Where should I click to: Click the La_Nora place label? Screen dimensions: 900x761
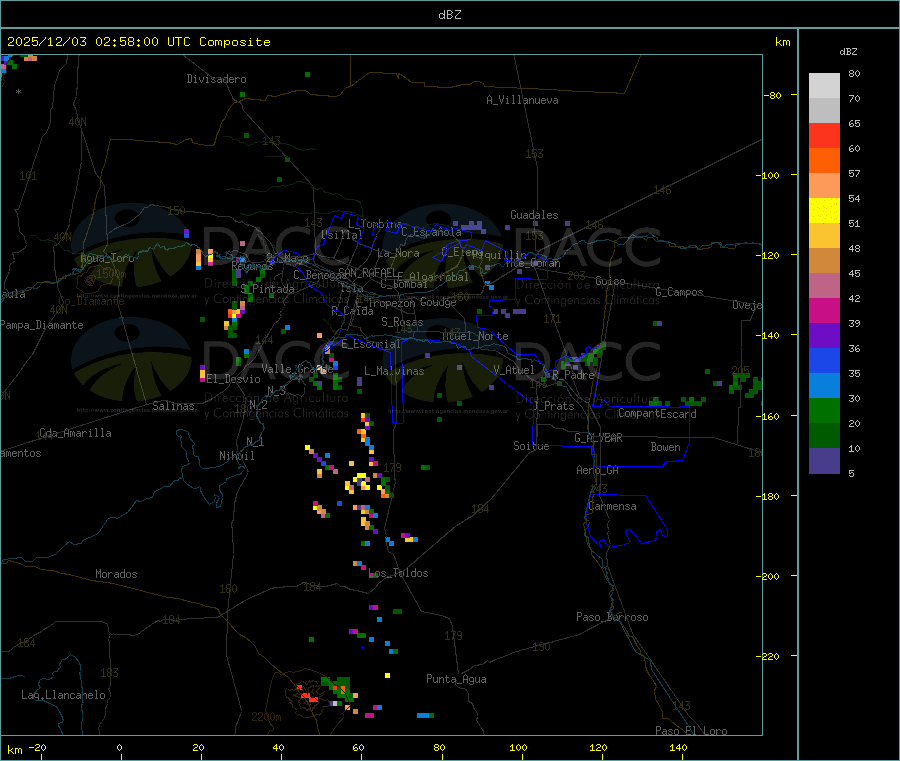coord(398,253)
